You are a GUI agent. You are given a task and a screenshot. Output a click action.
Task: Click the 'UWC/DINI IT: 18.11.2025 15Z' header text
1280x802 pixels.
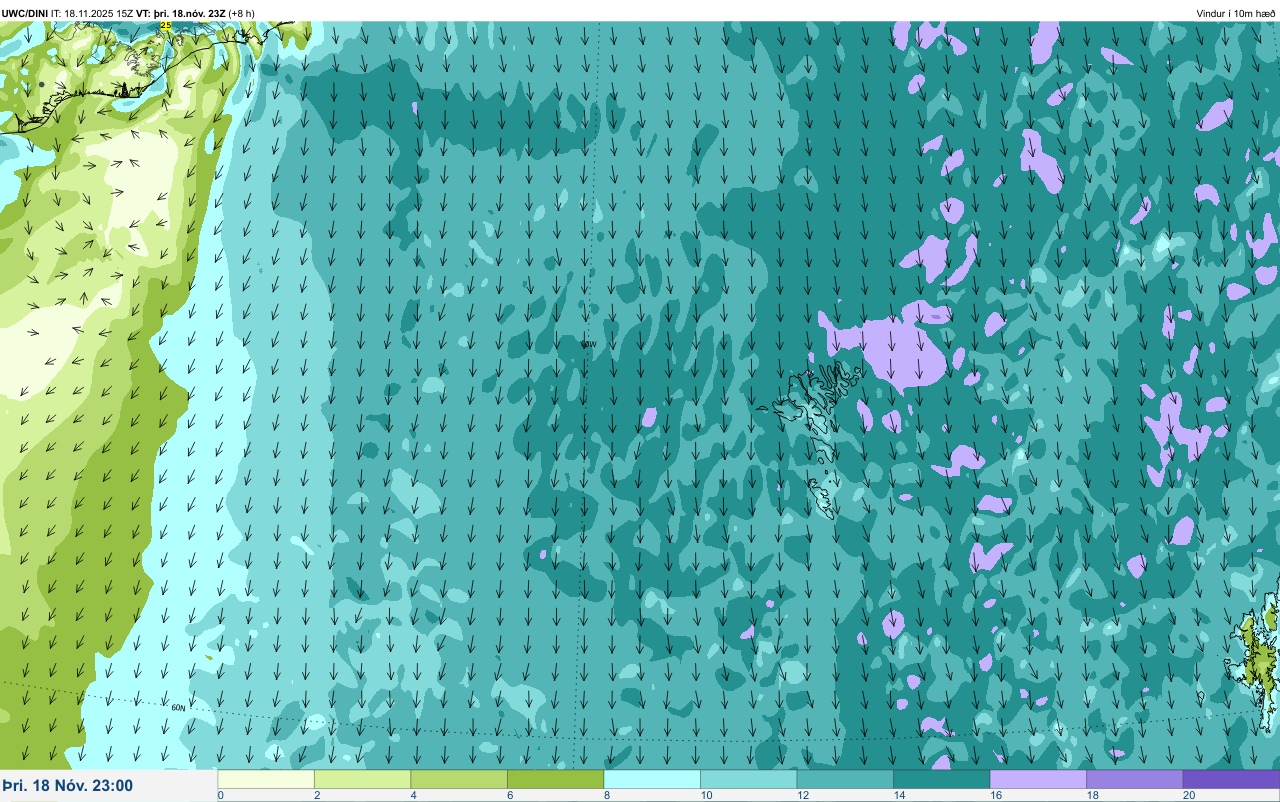tap(67, 13)
